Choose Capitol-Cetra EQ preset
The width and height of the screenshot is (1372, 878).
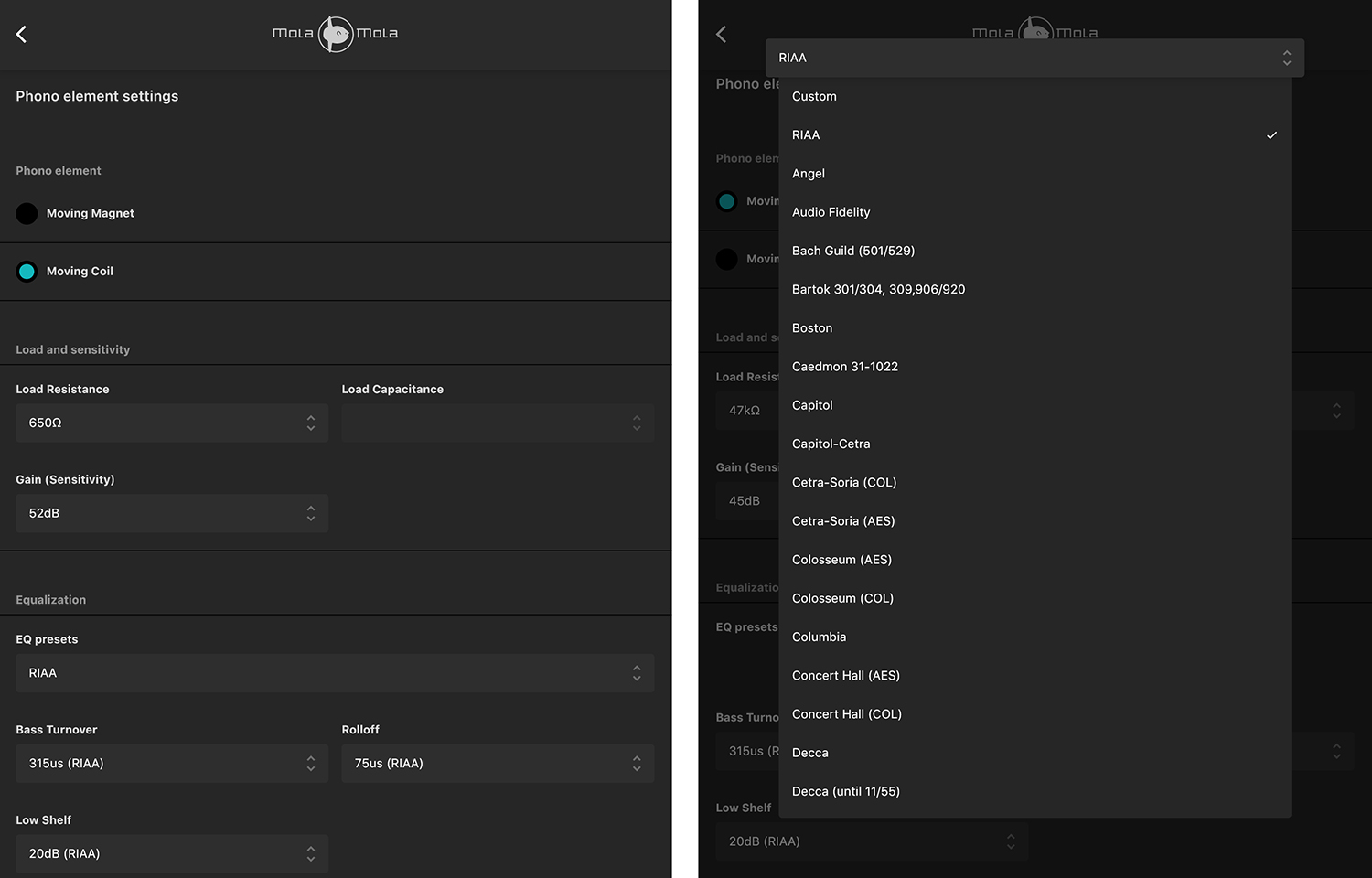coord(1034,444)
